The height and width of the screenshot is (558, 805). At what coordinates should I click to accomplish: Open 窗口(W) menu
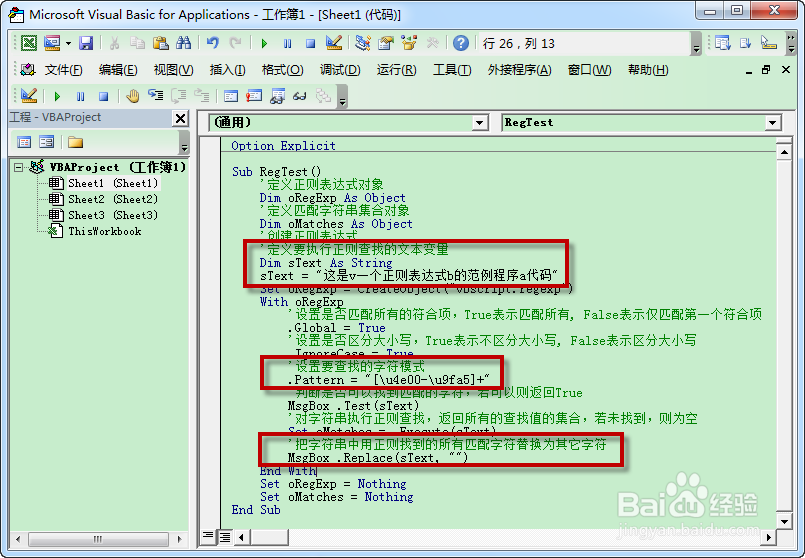click(x=589, y=70)
